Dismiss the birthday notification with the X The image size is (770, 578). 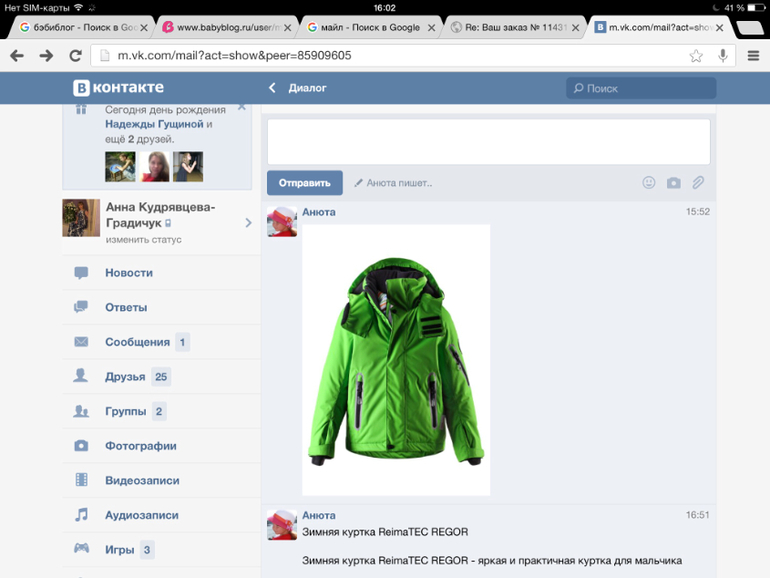[242, 107]
